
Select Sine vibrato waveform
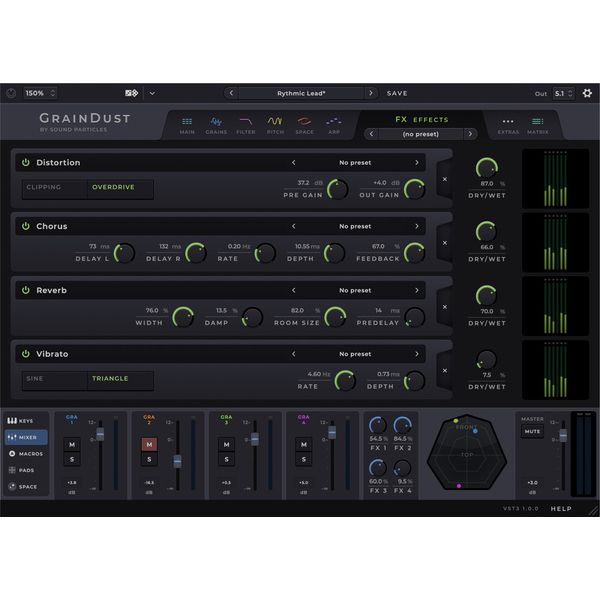coord(54,380)
